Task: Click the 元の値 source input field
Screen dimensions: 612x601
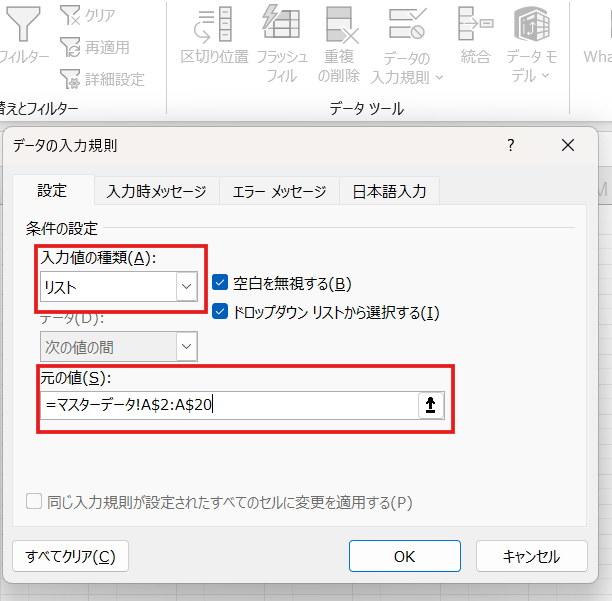Action: point(229,405)
